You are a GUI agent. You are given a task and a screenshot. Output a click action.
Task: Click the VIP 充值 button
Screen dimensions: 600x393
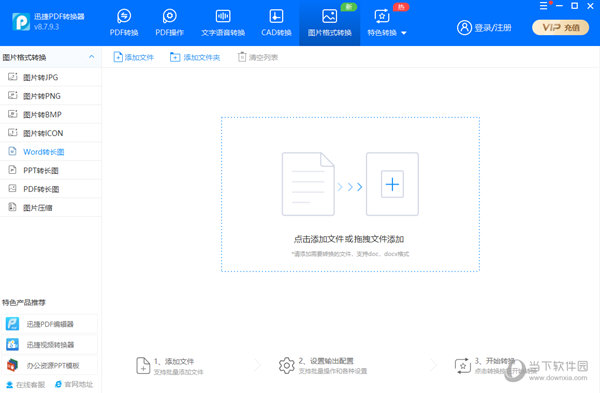click(561, 28)
